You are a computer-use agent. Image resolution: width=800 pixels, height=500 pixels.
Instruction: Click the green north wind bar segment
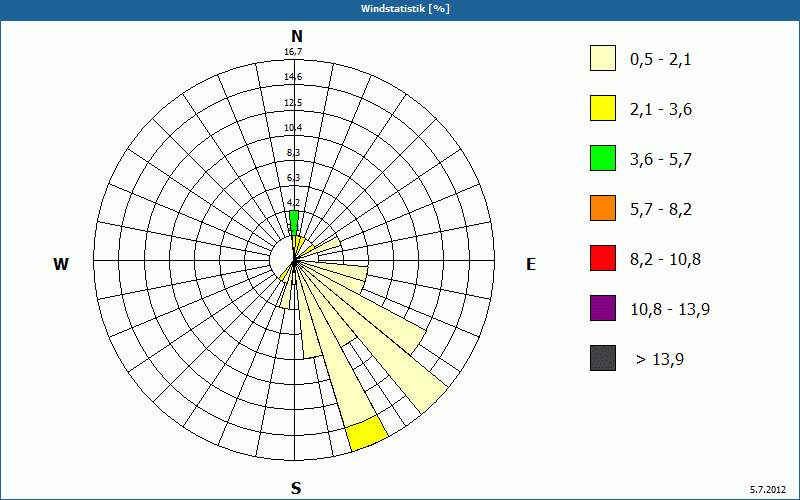(294, 223)
